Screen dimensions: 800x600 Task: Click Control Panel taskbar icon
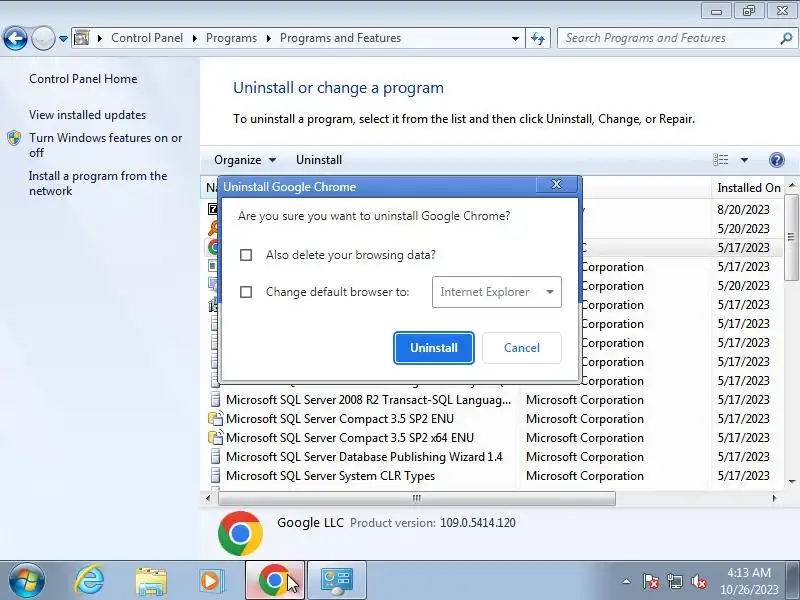point(337,581)
